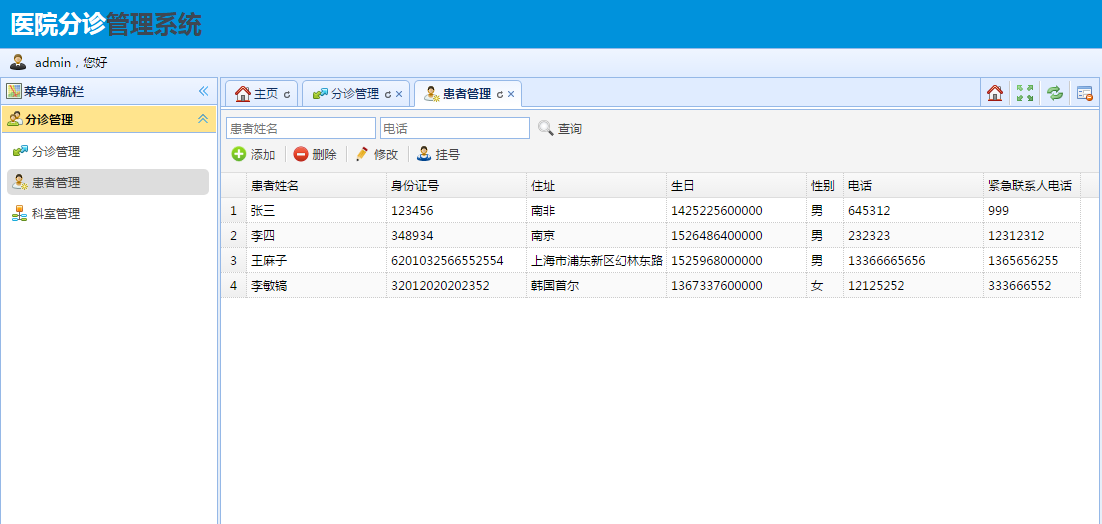Refresh the 主页 tab with its reload icon
The width and height of the screenshot is (1102, 524).
pos(287,94)
